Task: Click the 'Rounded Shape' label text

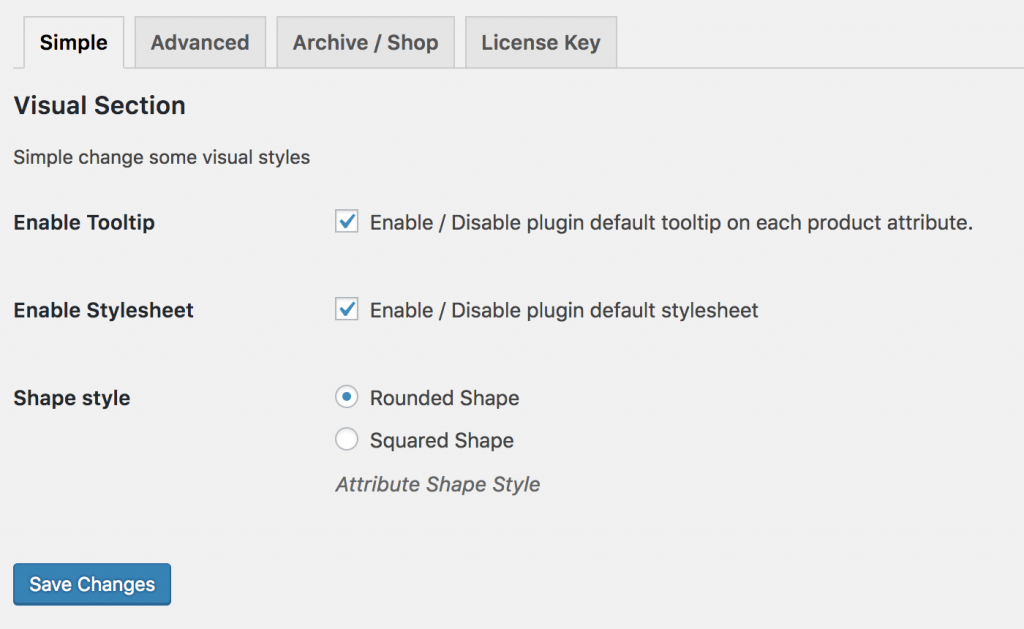Action: tap(445, 398)
